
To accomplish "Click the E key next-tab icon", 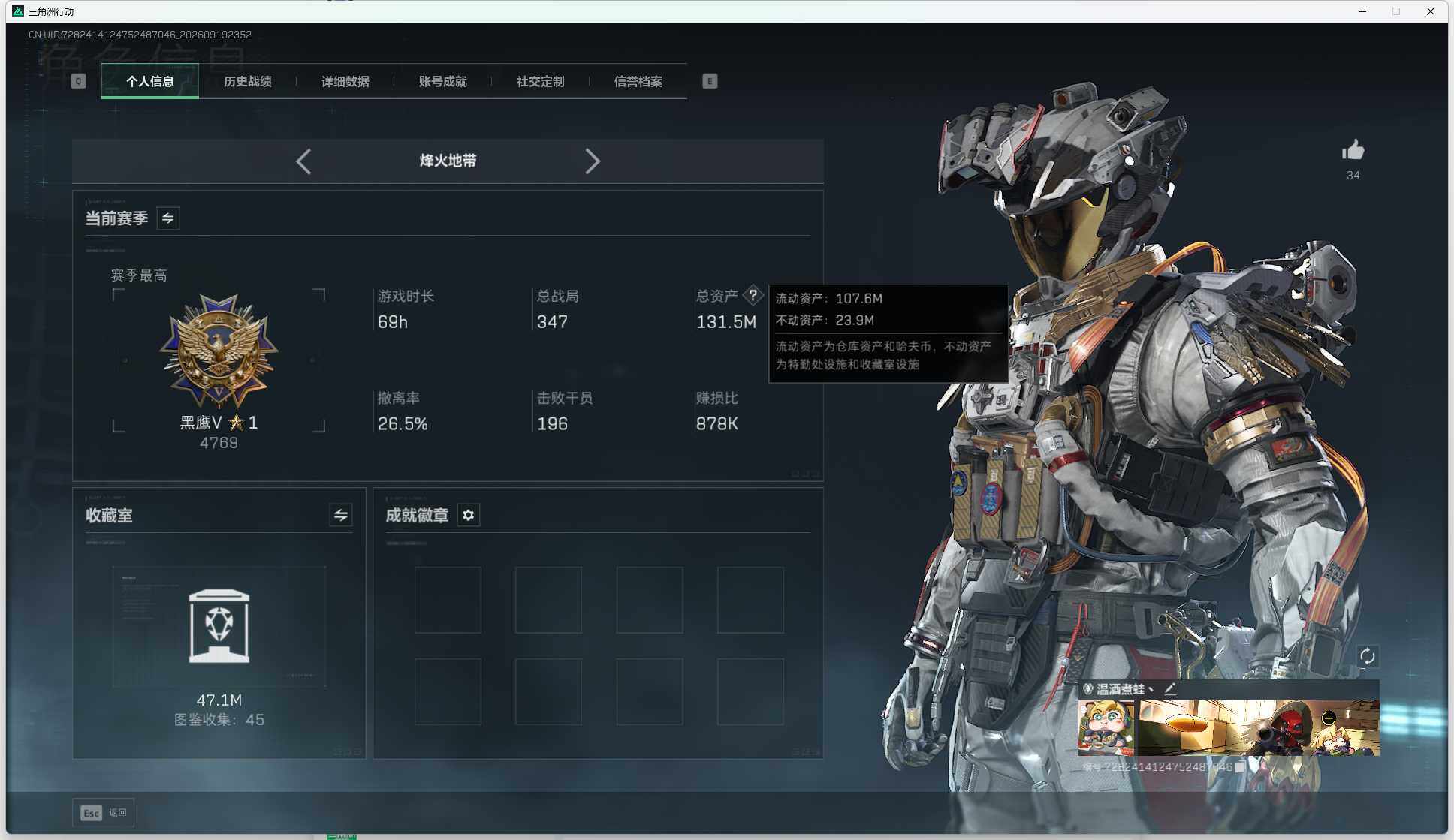I will tap(710, 81).
